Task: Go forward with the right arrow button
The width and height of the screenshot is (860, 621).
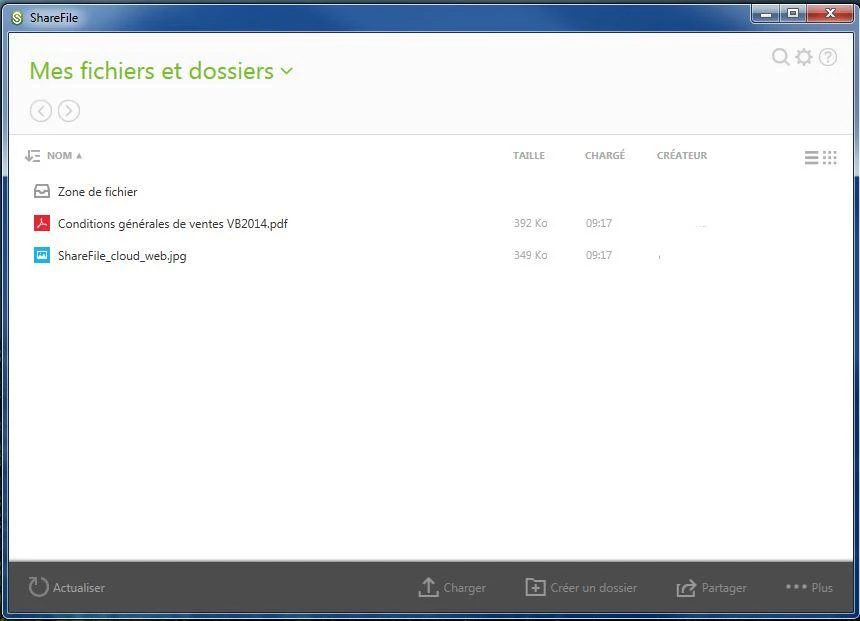Action: coord(69,111)
